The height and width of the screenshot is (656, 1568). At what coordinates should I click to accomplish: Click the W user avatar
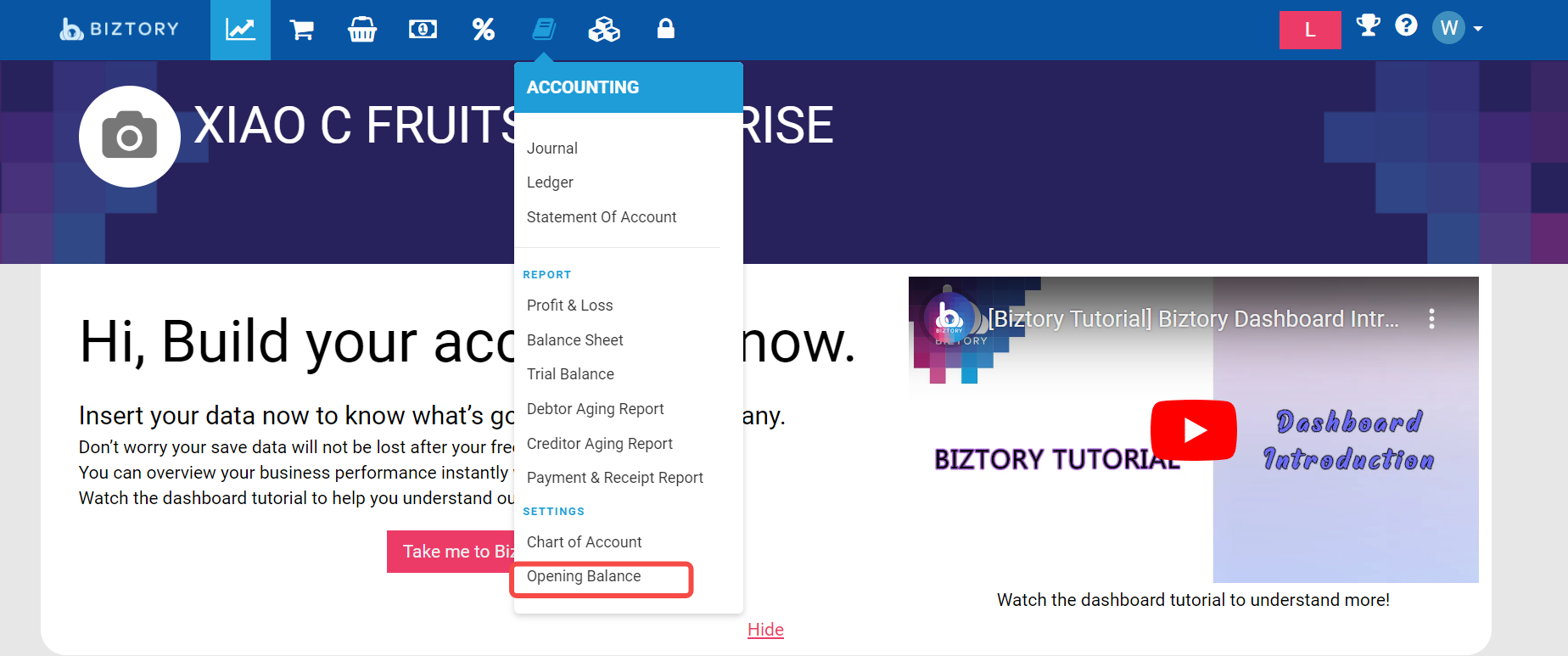click(x=1448, y=29)
